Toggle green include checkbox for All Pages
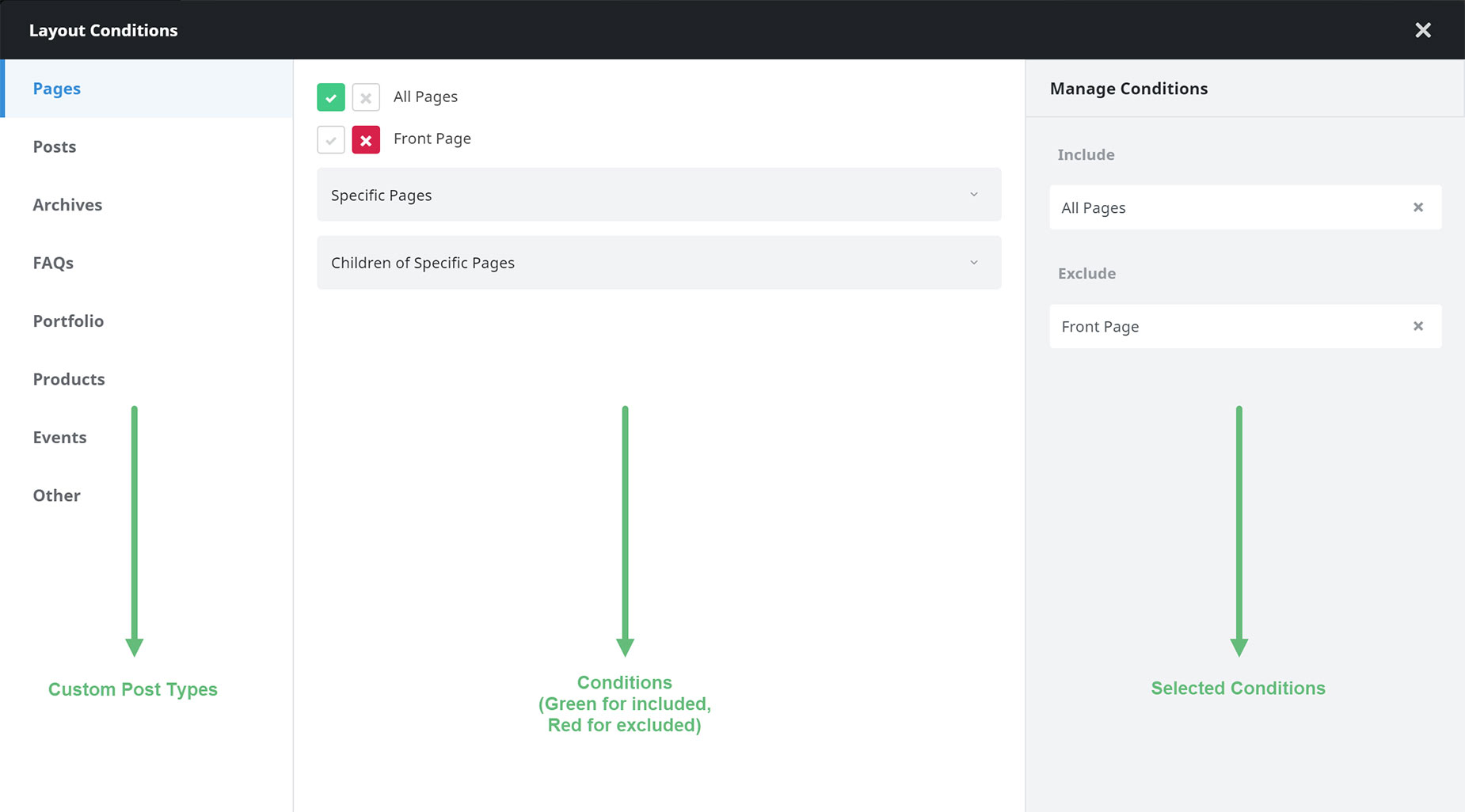Screen dimensions: 1465x812 click(x=331, y=97)
